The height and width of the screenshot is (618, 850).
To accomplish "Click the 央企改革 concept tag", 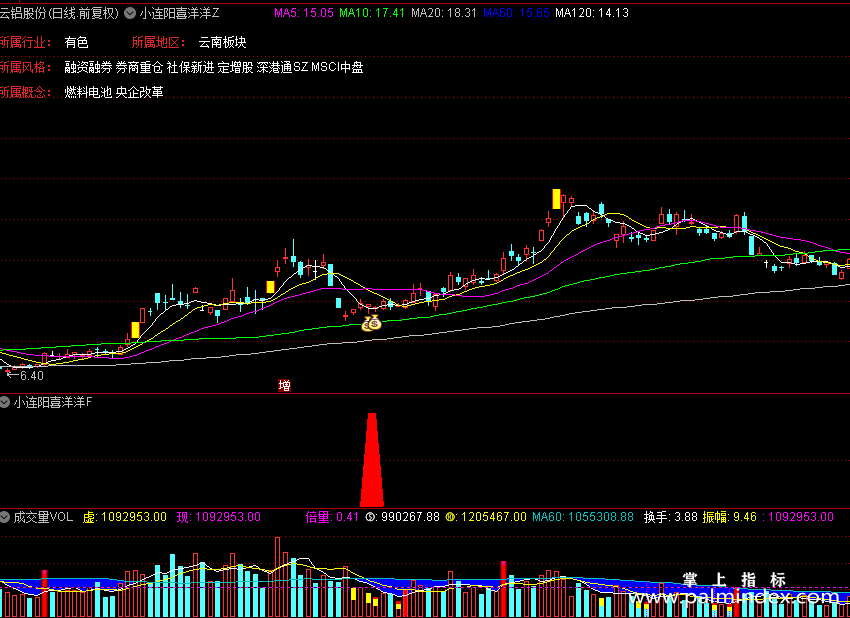I will tap(139, 92).
